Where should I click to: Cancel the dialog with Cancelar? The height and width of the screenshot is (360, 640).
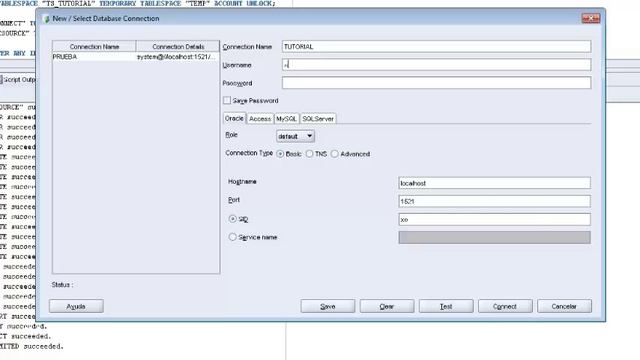(x=564, y=306)
